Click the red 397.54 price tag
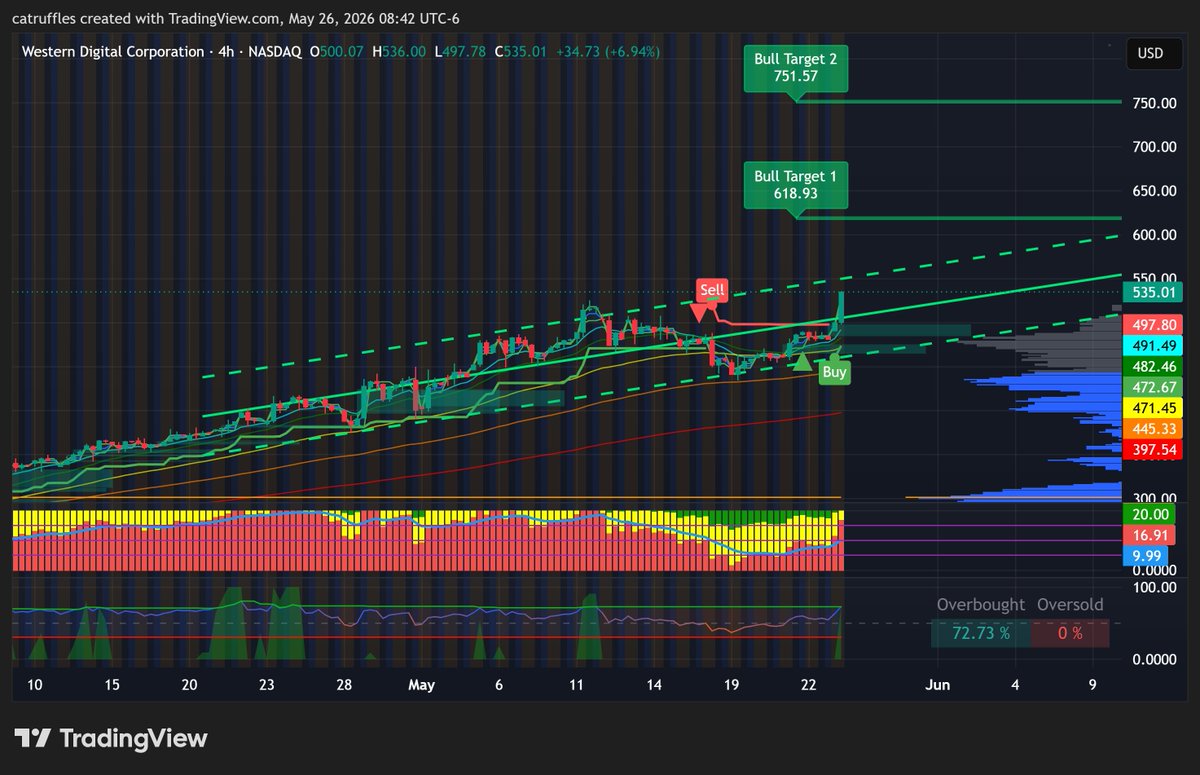Screen dimensions: 1200x775 1153,450
